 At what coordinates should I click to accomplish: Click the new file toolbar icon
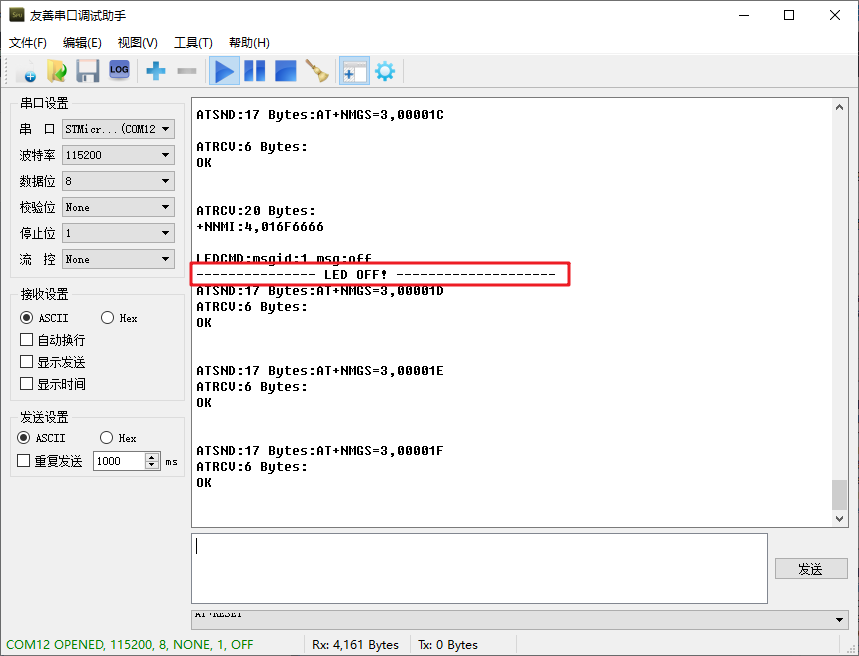pos(27,71)
